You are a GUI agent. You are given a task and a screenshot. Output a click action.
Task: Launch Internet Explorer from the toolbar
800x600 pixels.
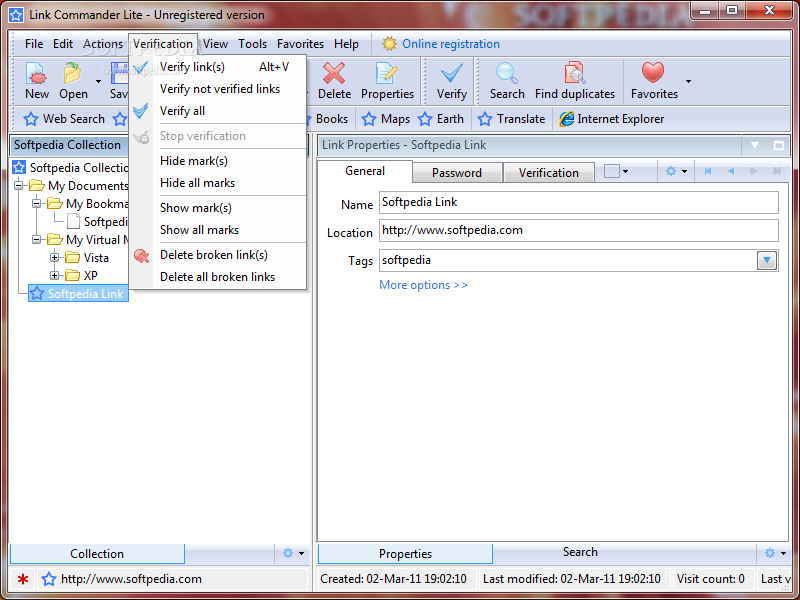pyautogui.click(x=612, y=119)
